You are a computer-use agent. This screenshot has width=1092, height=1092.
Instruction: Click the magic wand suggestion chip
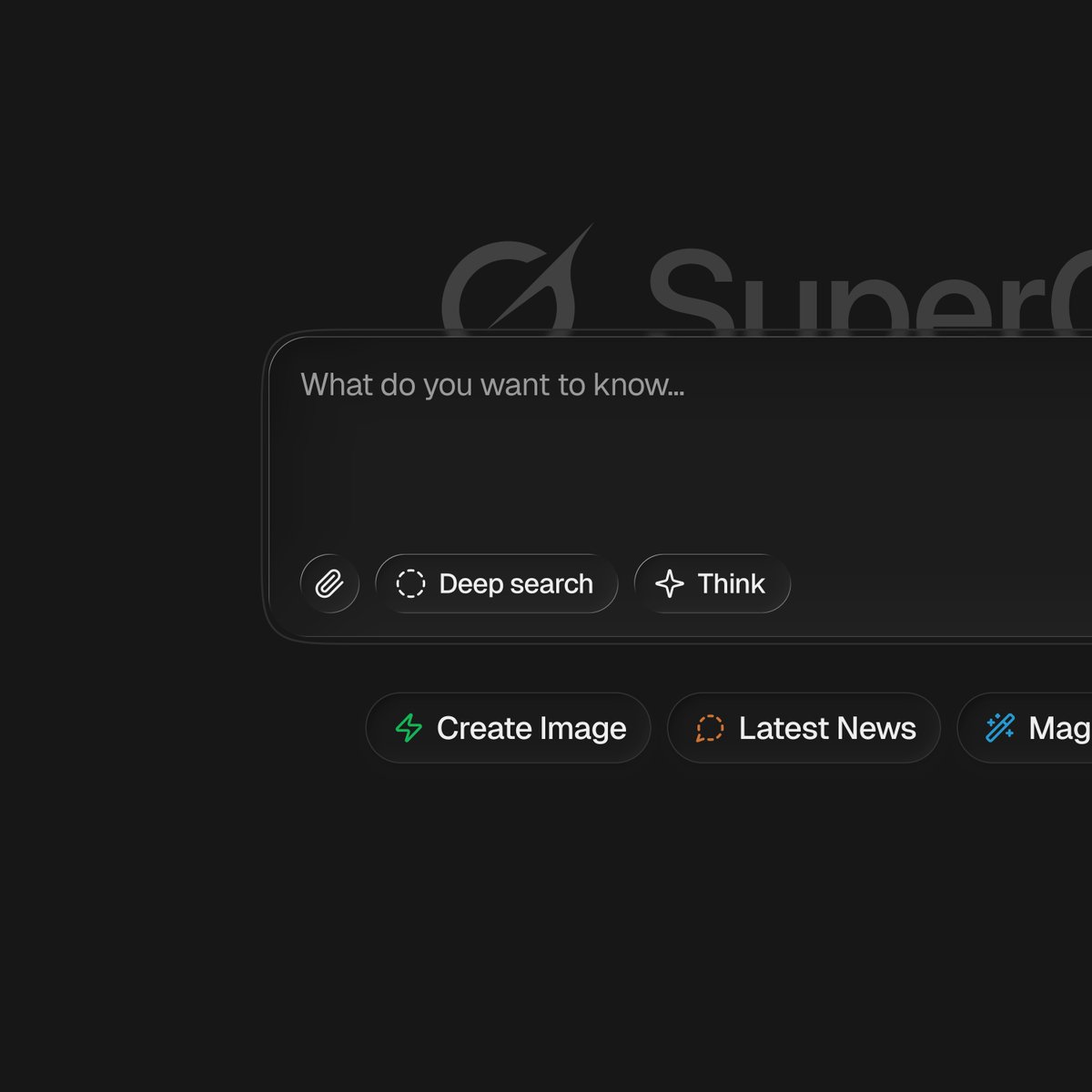1026,728
